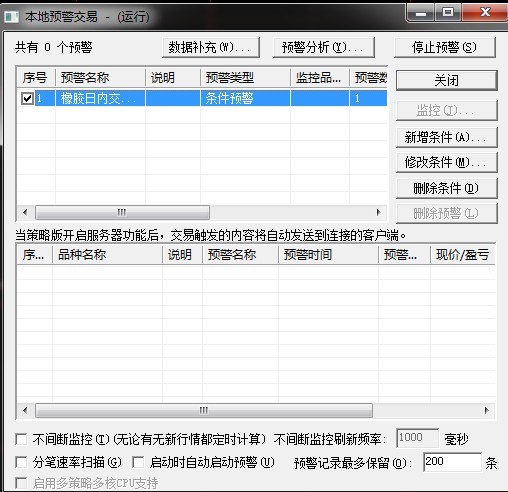
Task: Click the 本地预警交易 window title icon
Action: [x=11, y=16]
